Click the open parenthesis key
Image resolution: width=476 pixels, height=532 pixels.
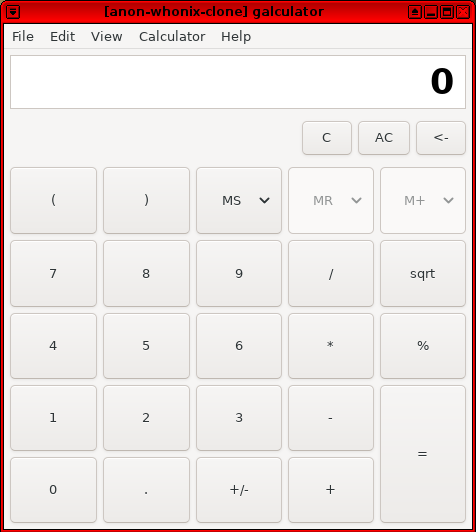(x=54, y=201)
